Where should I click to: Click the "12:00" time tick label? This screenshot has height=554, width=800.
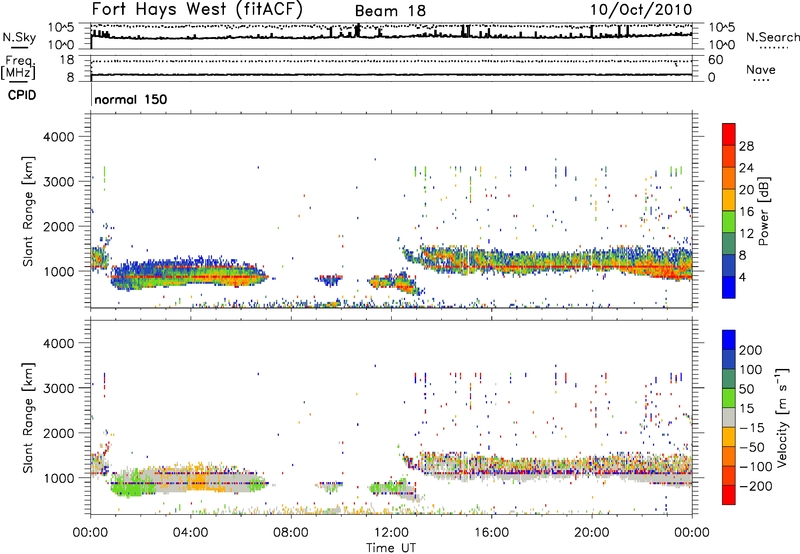click(x=391, y=533)
